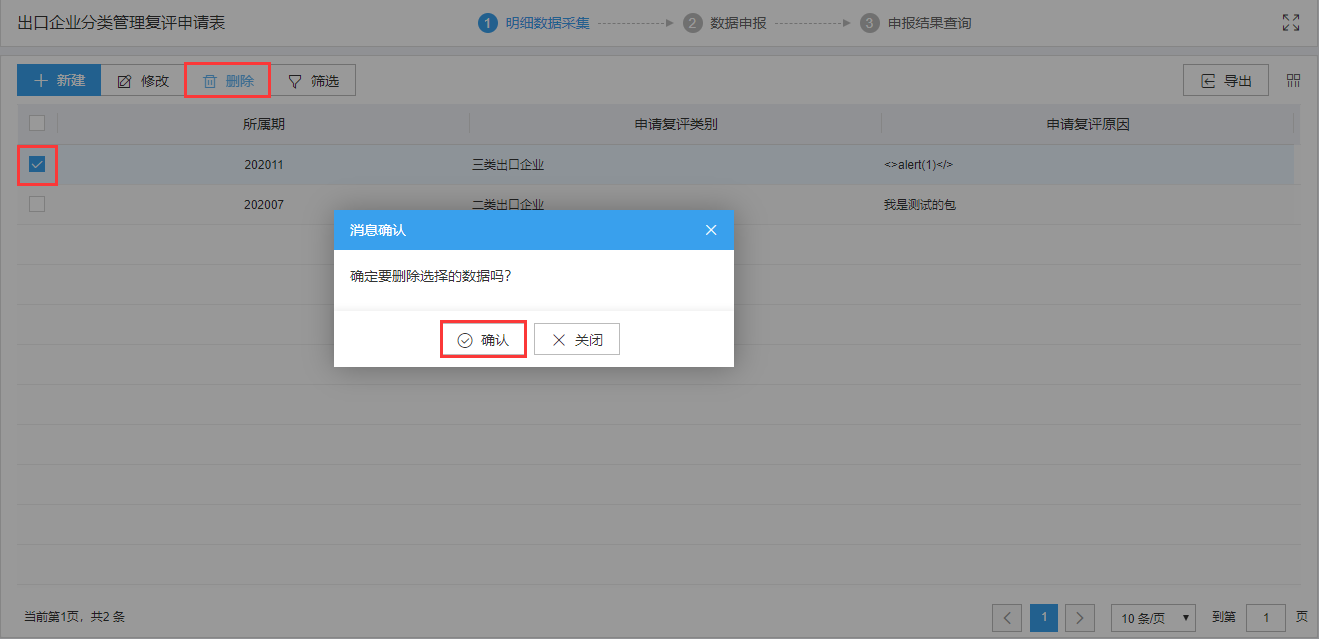Click the go-to-page number input
The width and height of the screenshot is (1319, 639).
click(x=1266, y=618)
